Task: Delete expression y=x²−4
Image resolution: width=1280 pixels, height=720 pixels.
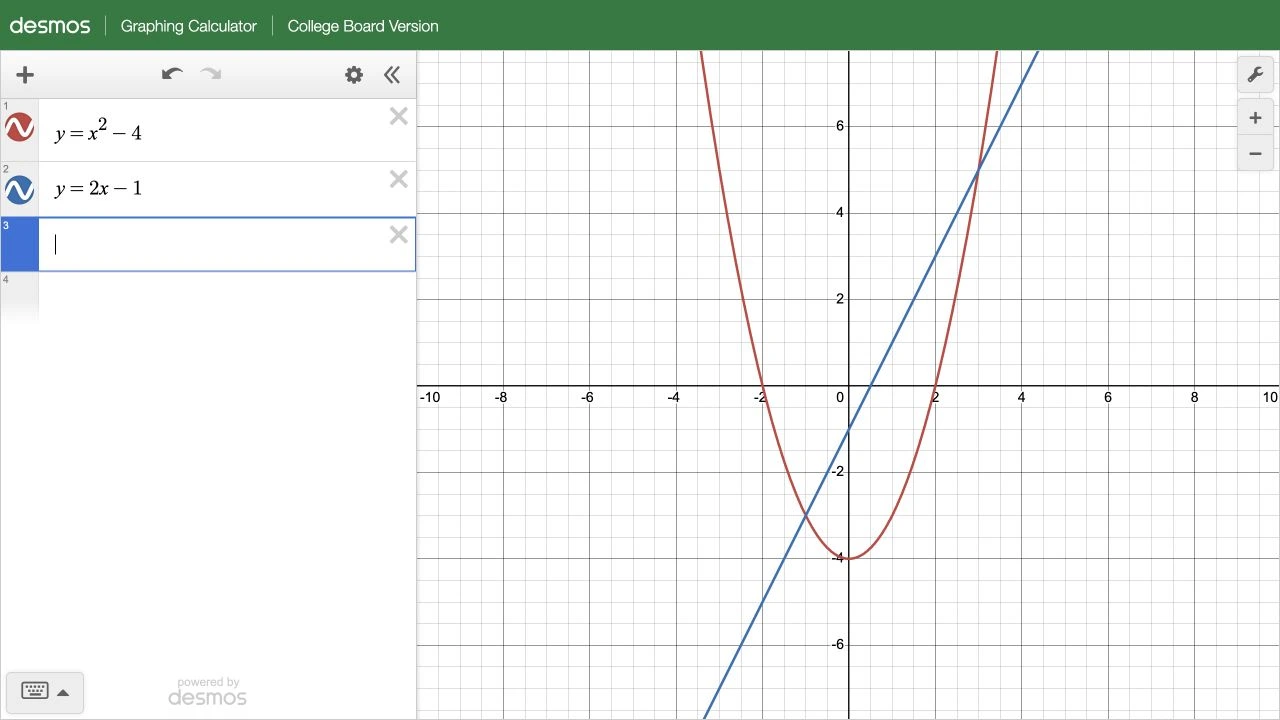Action: coord(399,117)
